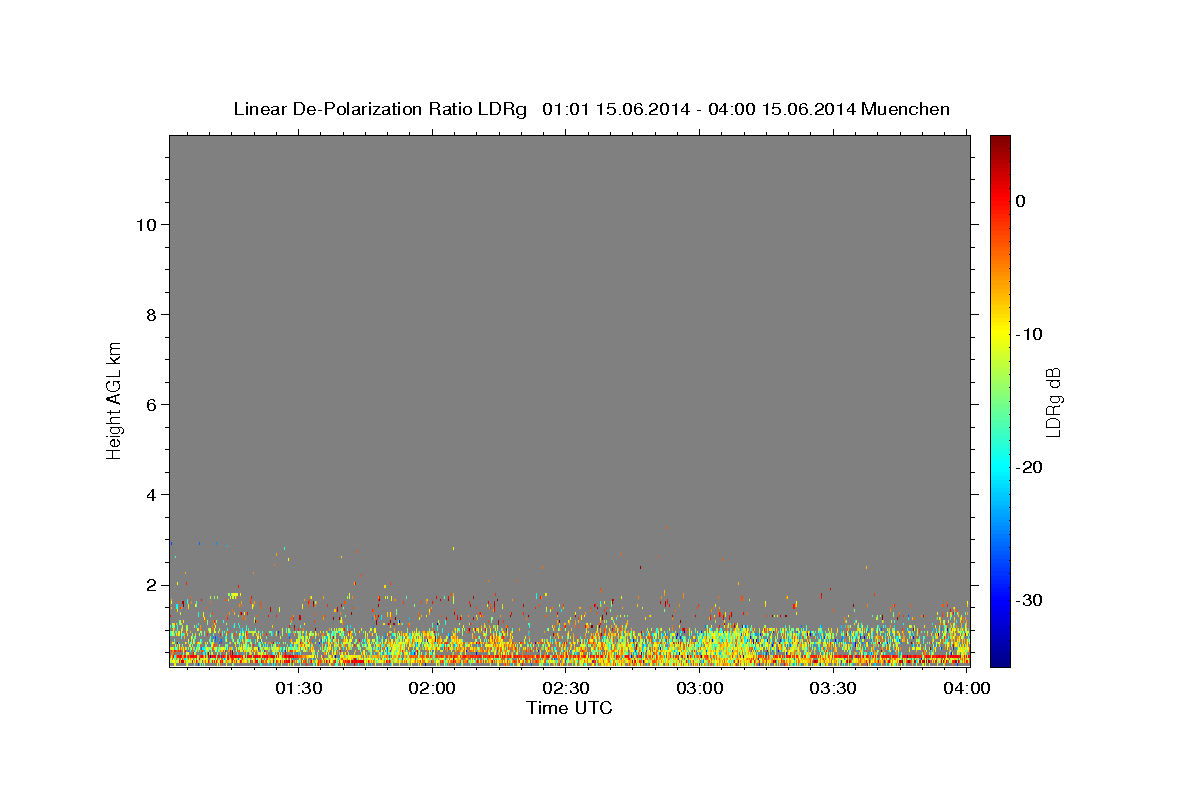Click the height tick label 6
The height and width of the screenshot is (800, 1200).
(152, 405)
